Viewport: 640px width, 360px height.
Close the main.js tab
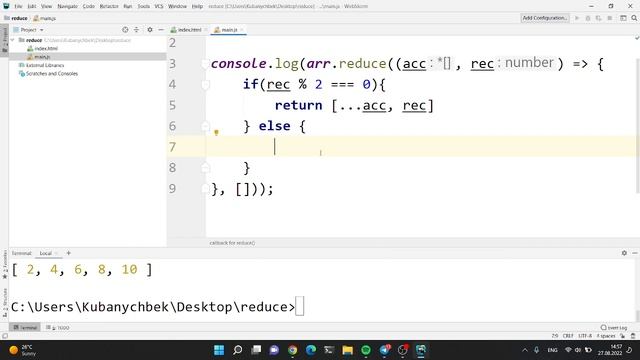242,30
